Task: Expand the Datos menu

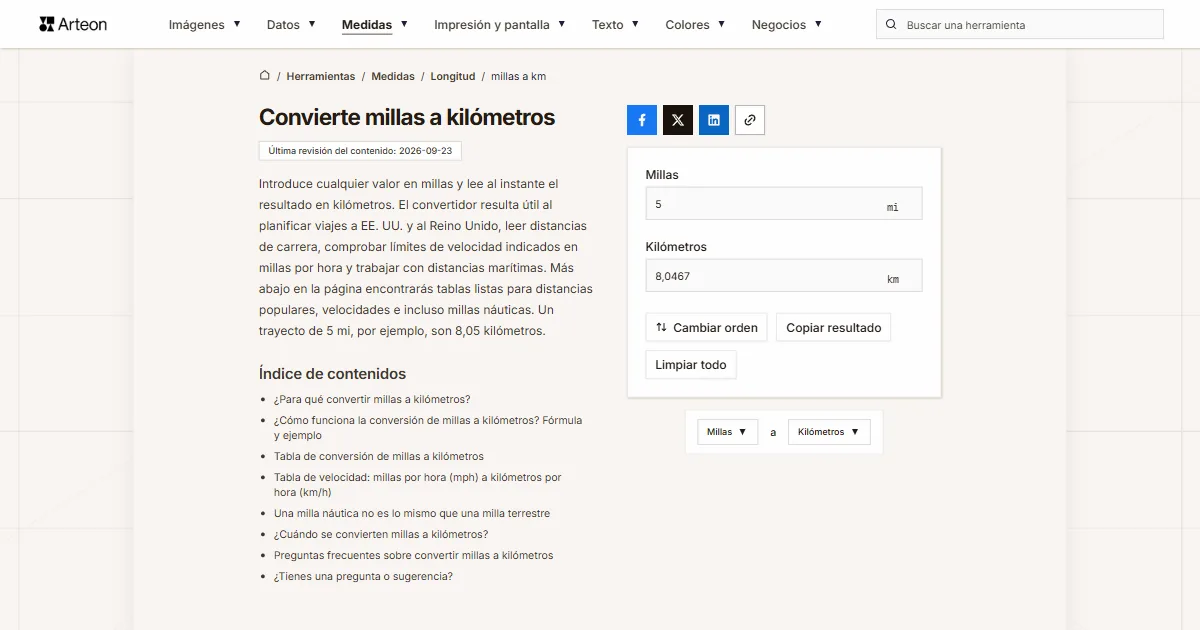Action: coord(291,25)
